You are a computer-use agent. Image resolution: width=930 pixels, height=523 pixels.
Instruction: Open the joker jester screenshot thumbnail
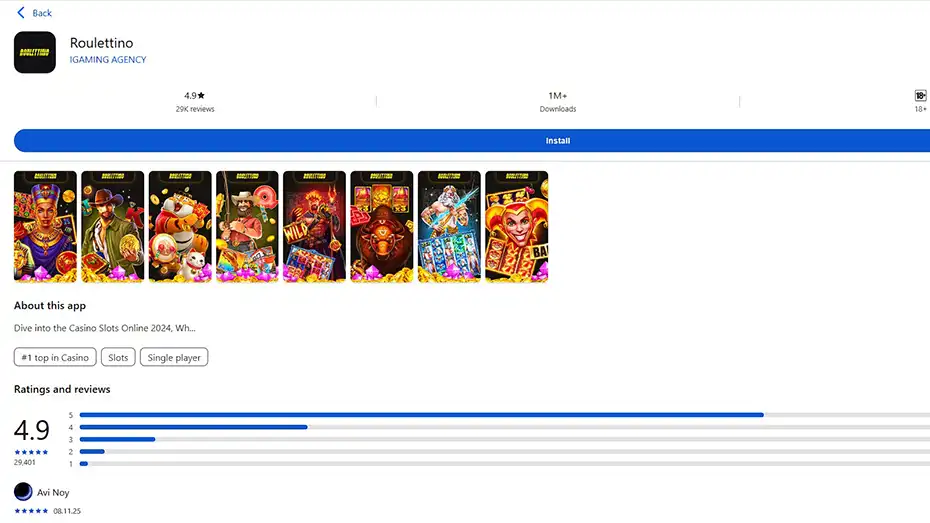517,227
